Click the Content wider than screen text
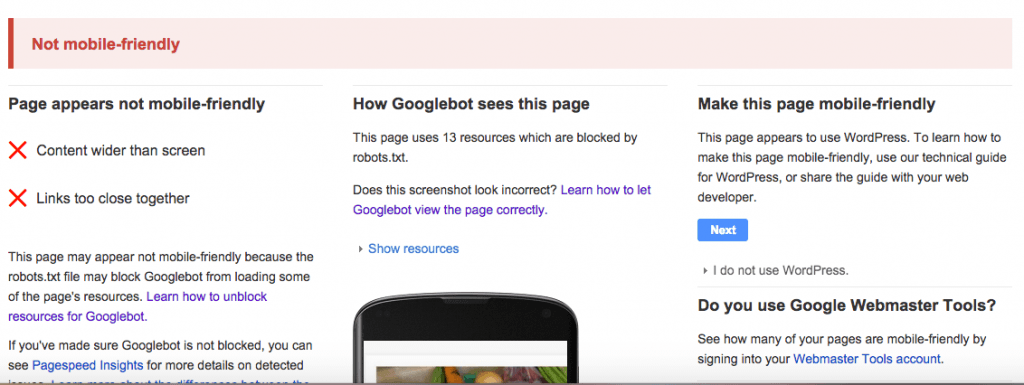The image size is (1024, 385). (121, 151)
